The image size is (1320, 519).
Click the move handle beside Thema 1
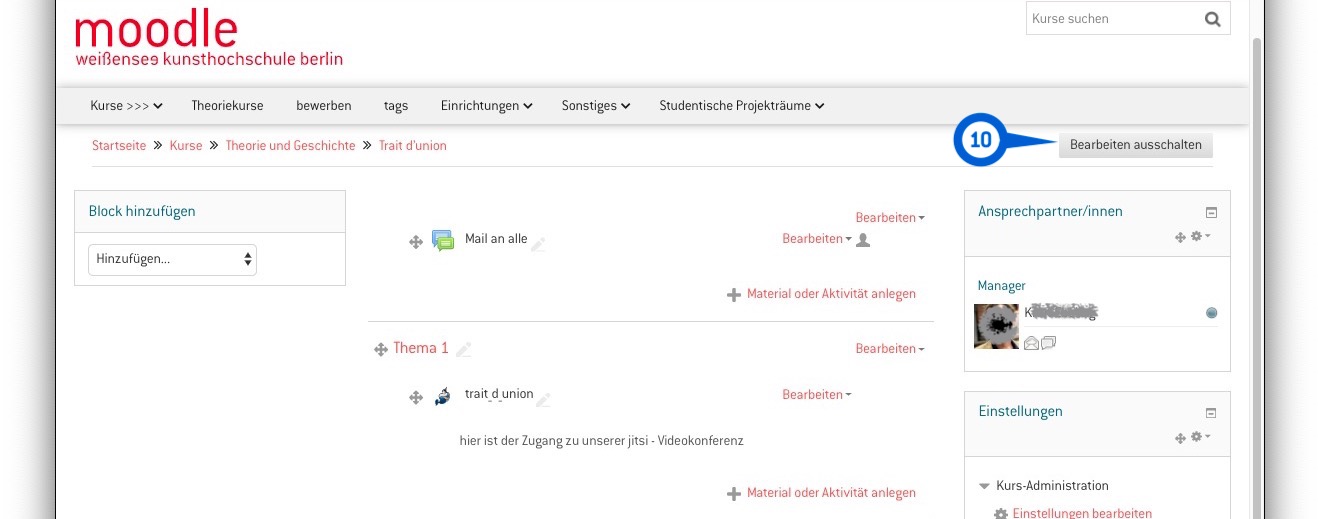point(380,350)
